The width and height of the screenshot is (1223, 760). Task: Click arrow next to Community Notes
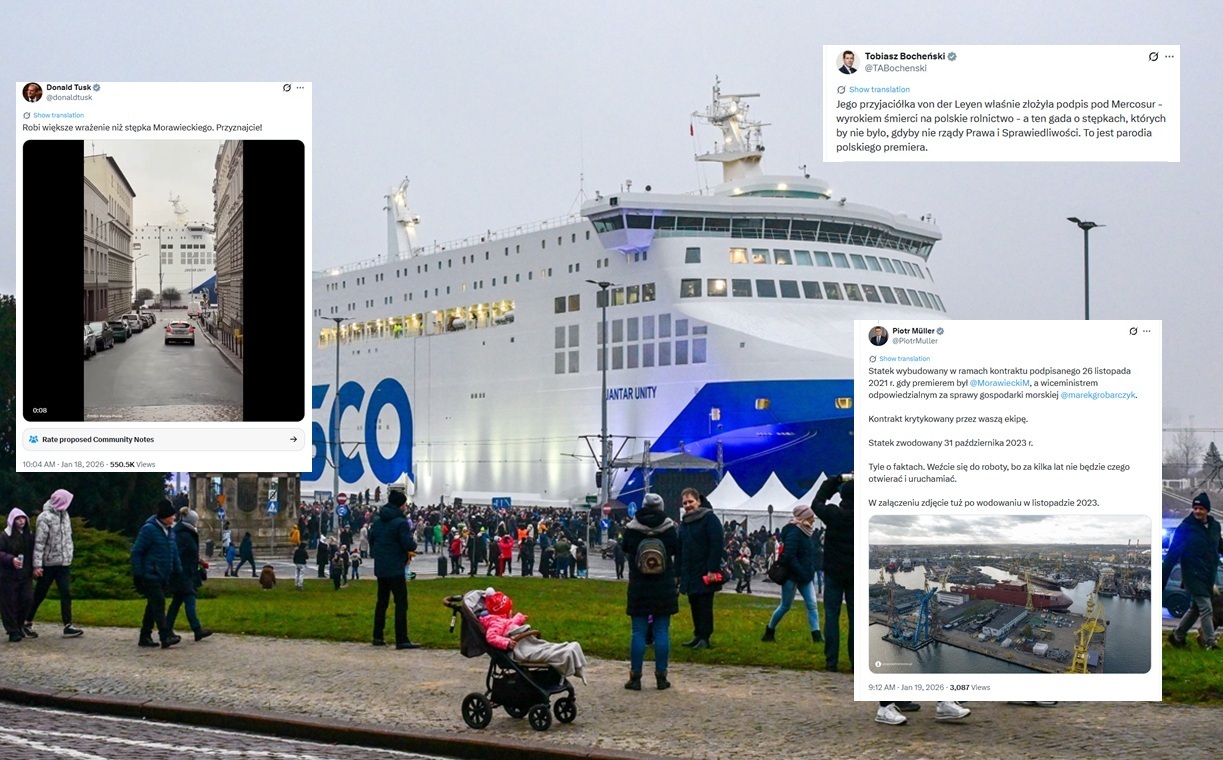(x=293, y=439)
